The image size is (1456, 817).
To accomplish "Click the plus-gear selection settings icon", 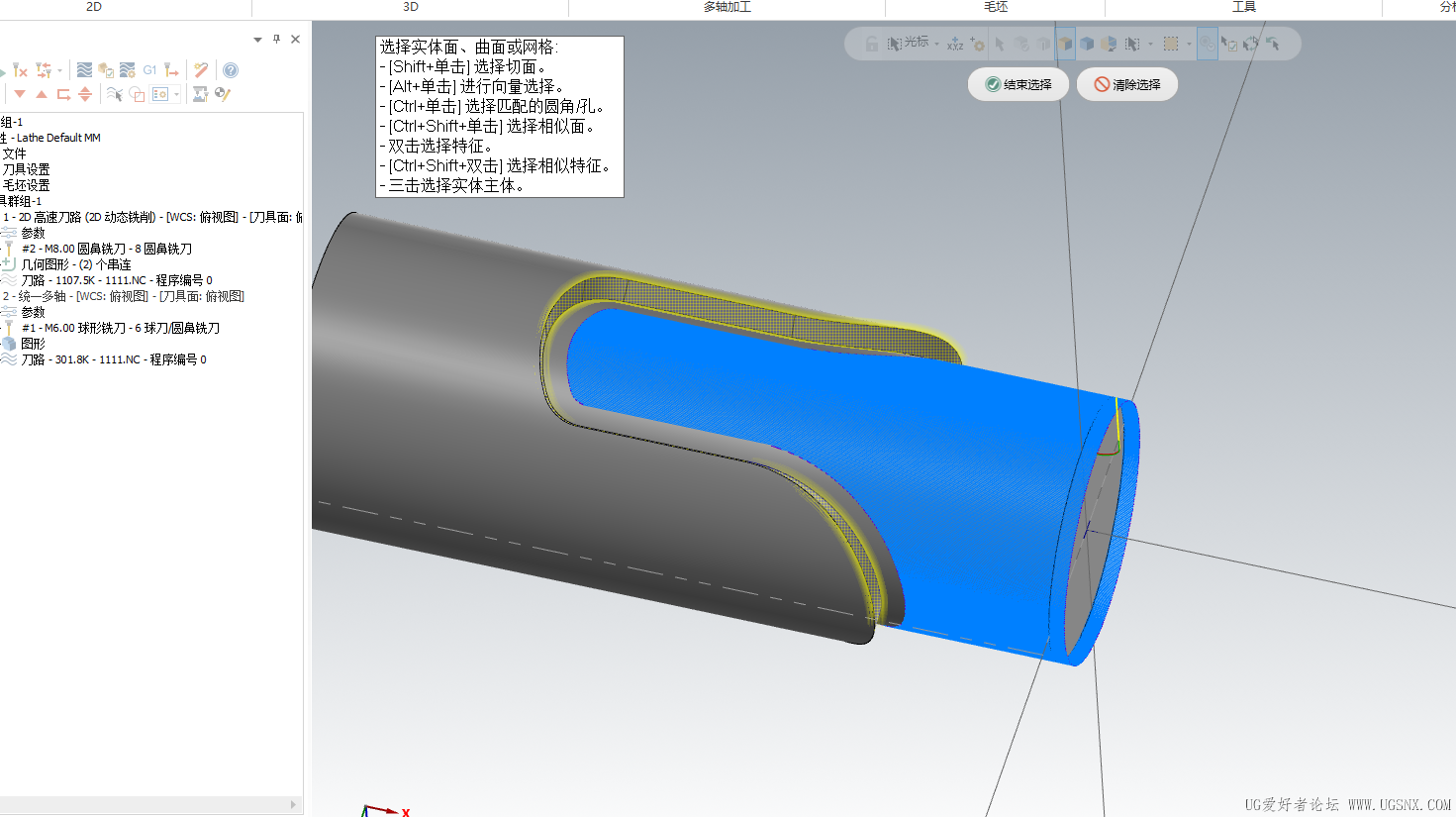I will (977, 44).
